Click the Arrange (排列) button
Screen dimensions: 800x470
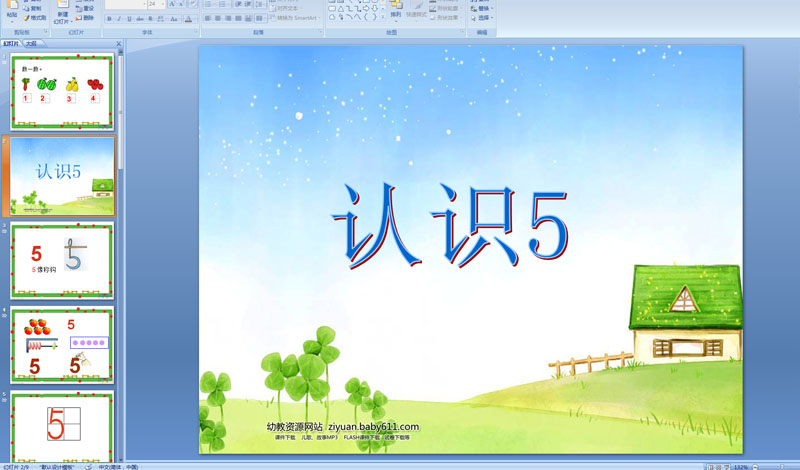395,10
